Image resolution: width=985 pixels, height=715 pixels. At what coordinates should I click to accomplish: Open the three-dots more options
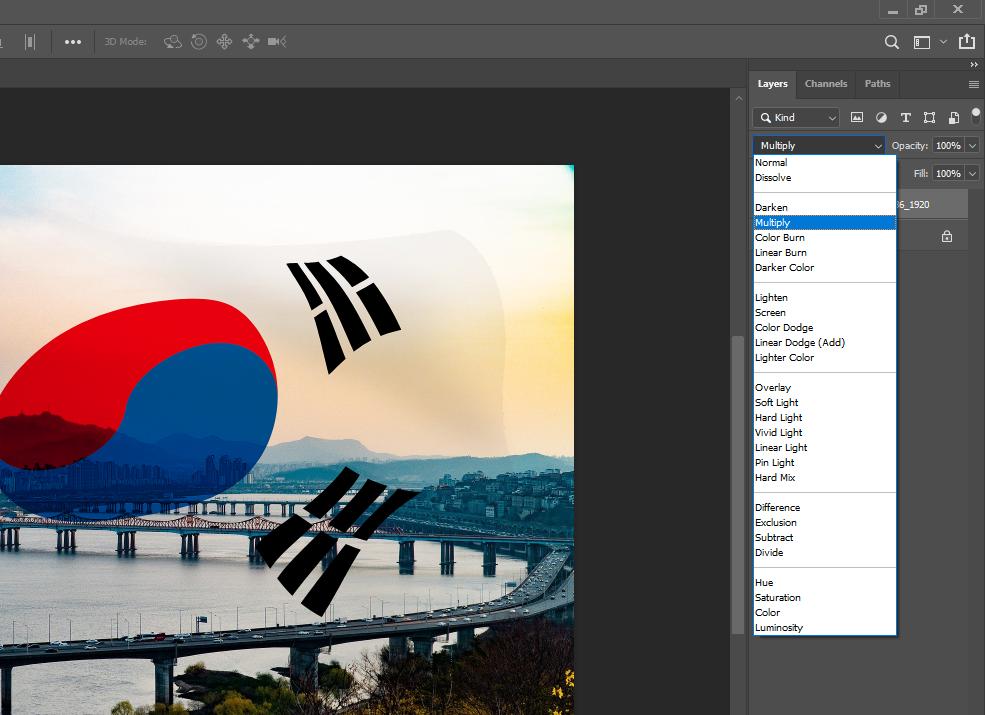[73, 42]
